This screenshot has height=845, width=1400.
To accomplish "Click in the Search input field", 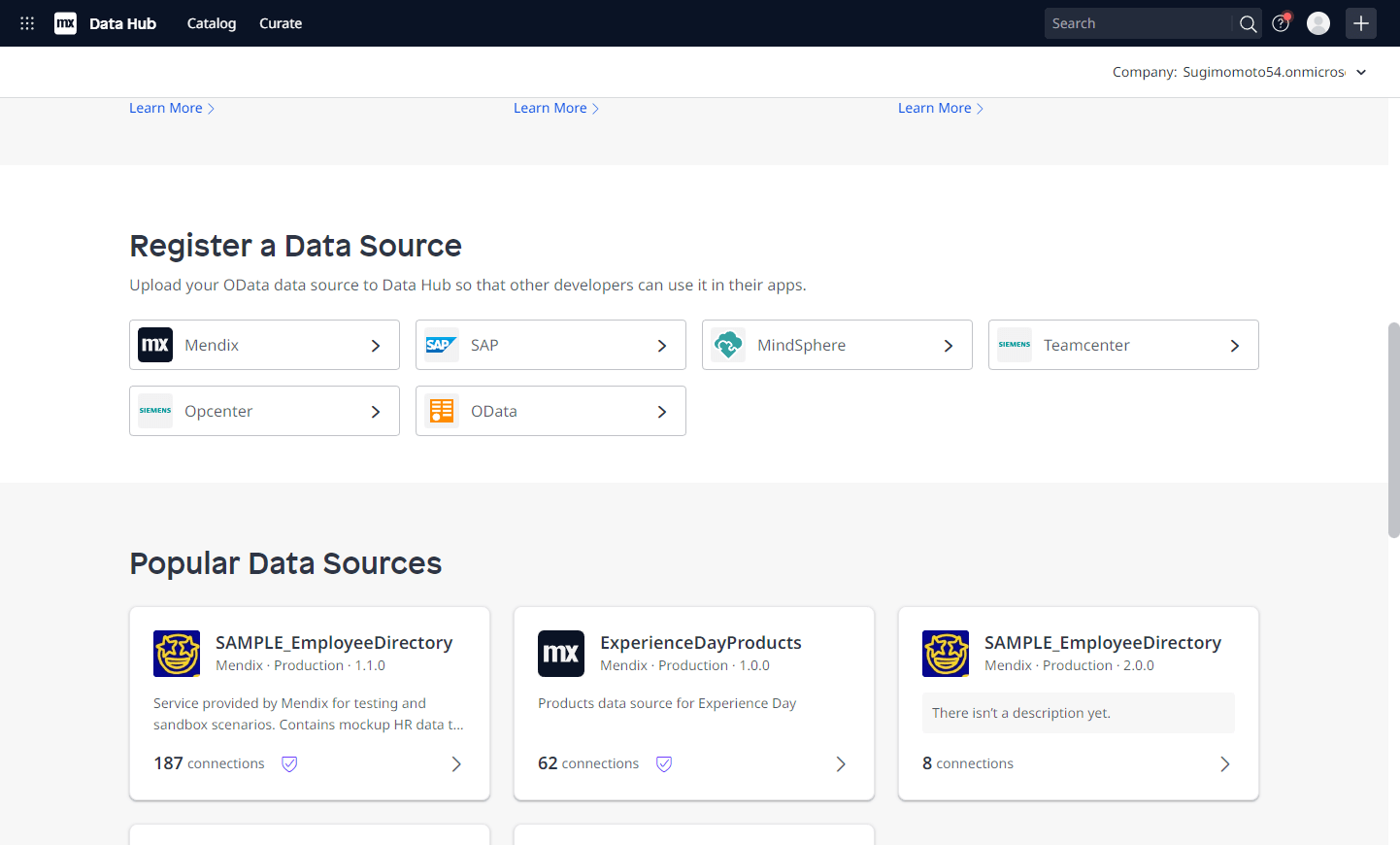I will click(1137, 23).
